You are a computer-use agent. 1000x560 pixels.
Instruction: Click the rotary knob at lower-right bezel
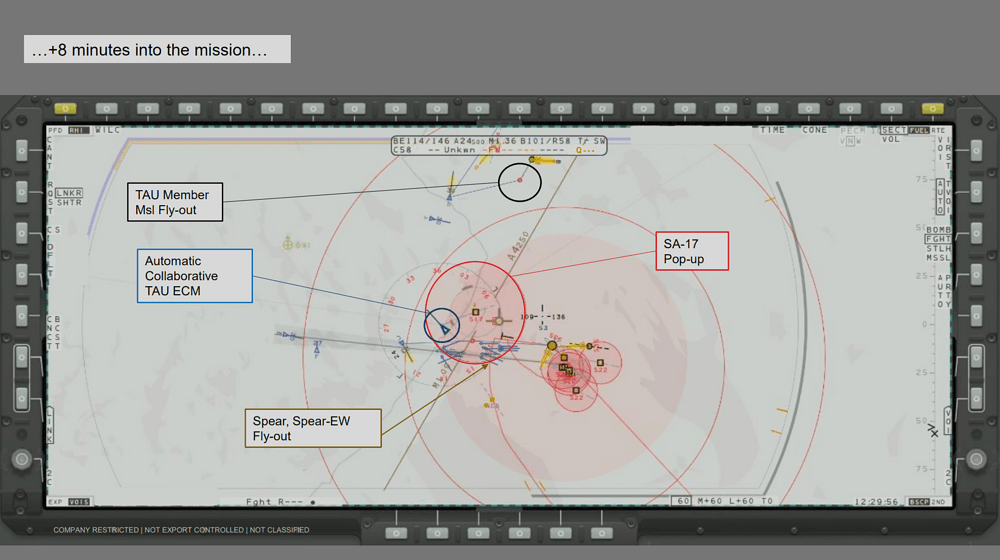tap(977, 459)
